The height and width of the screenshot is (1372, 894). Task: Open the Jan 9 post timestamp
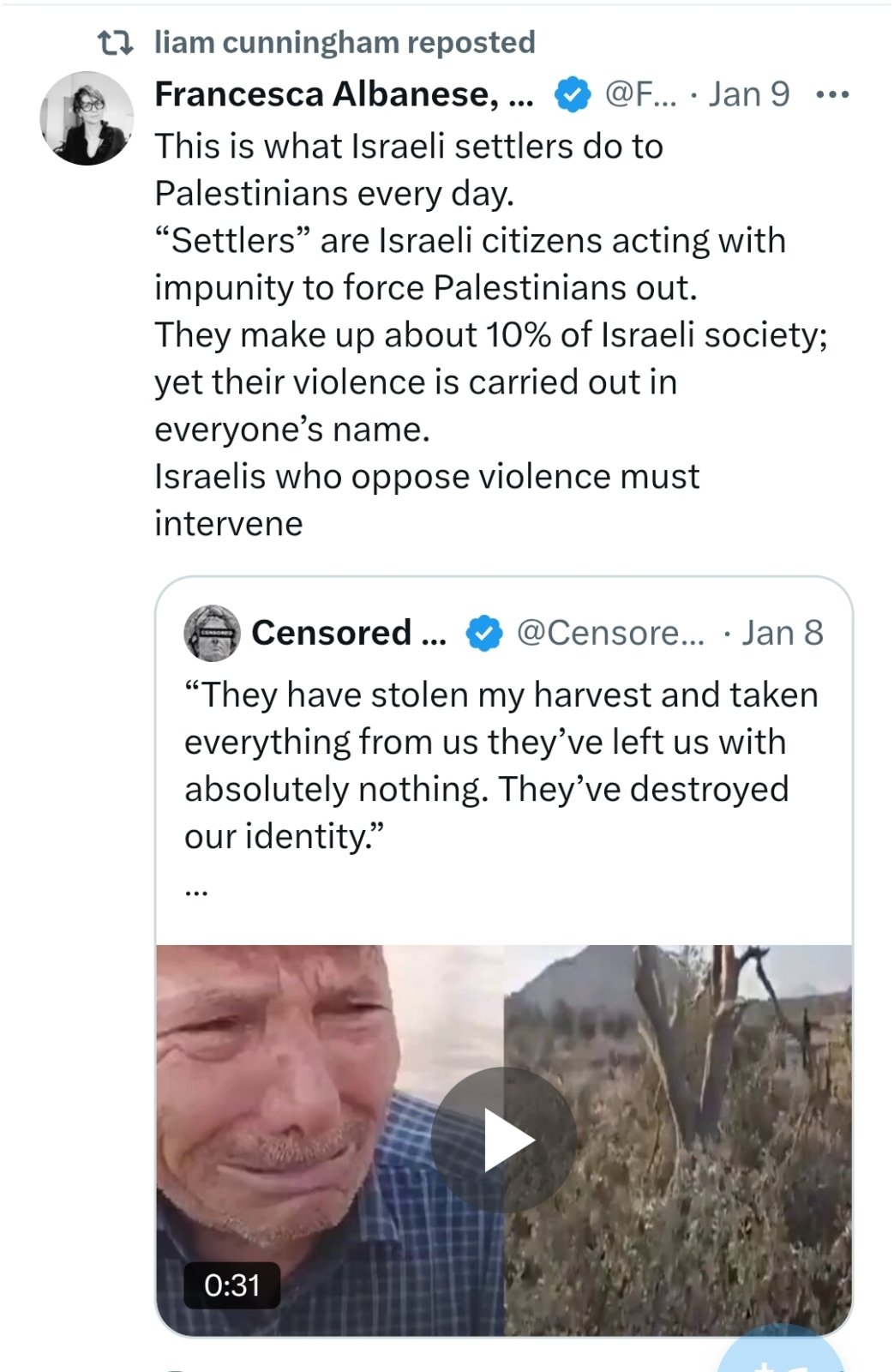(x=748, y=94)
